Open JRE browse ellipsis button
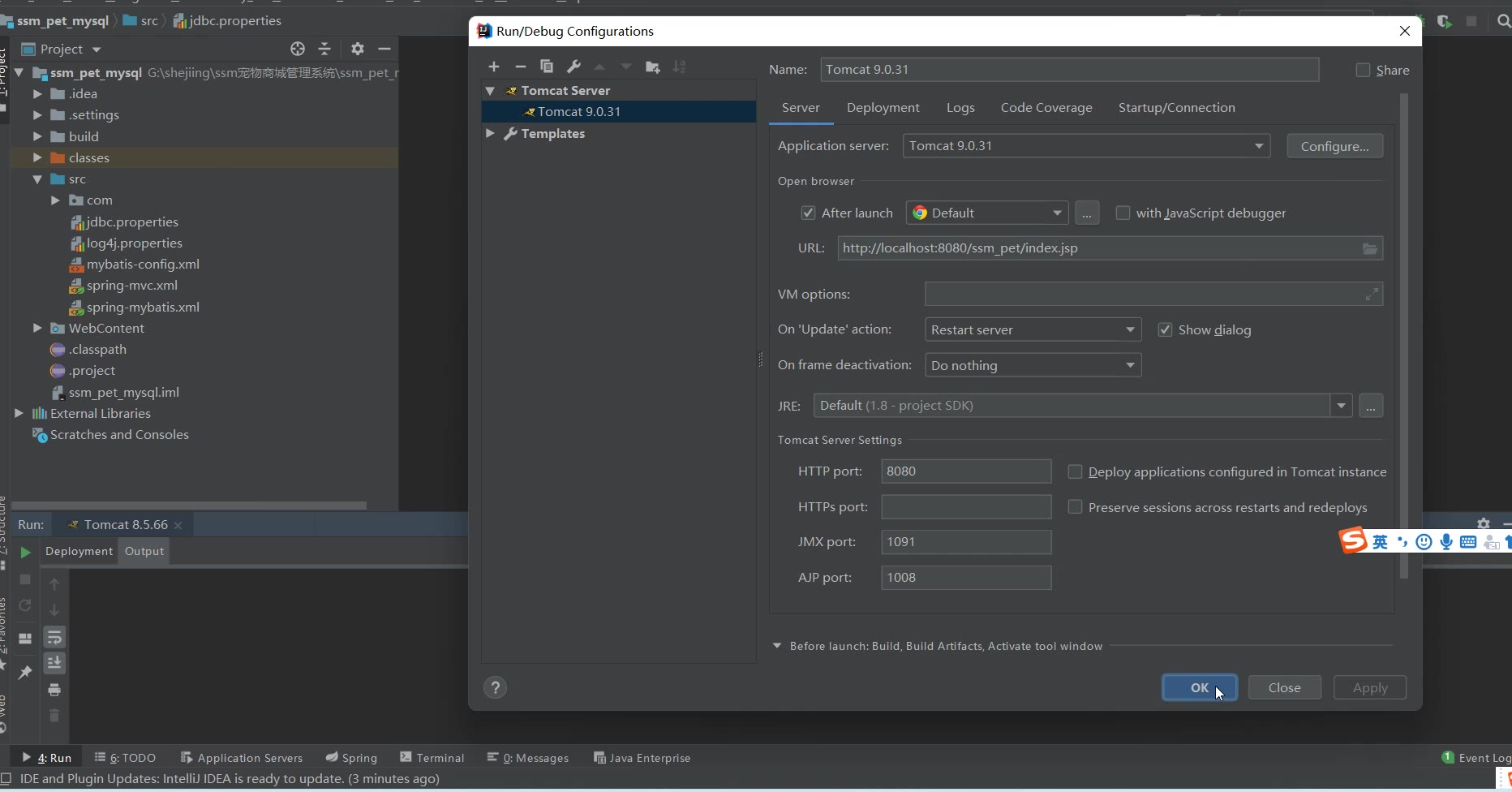 pyautogui.click(x=1371, y=406)
